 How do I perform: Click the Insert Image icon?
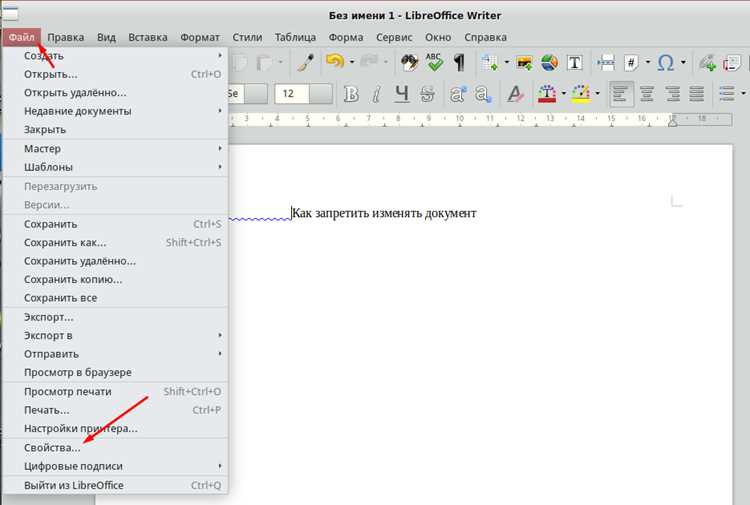tap(524, 63)
